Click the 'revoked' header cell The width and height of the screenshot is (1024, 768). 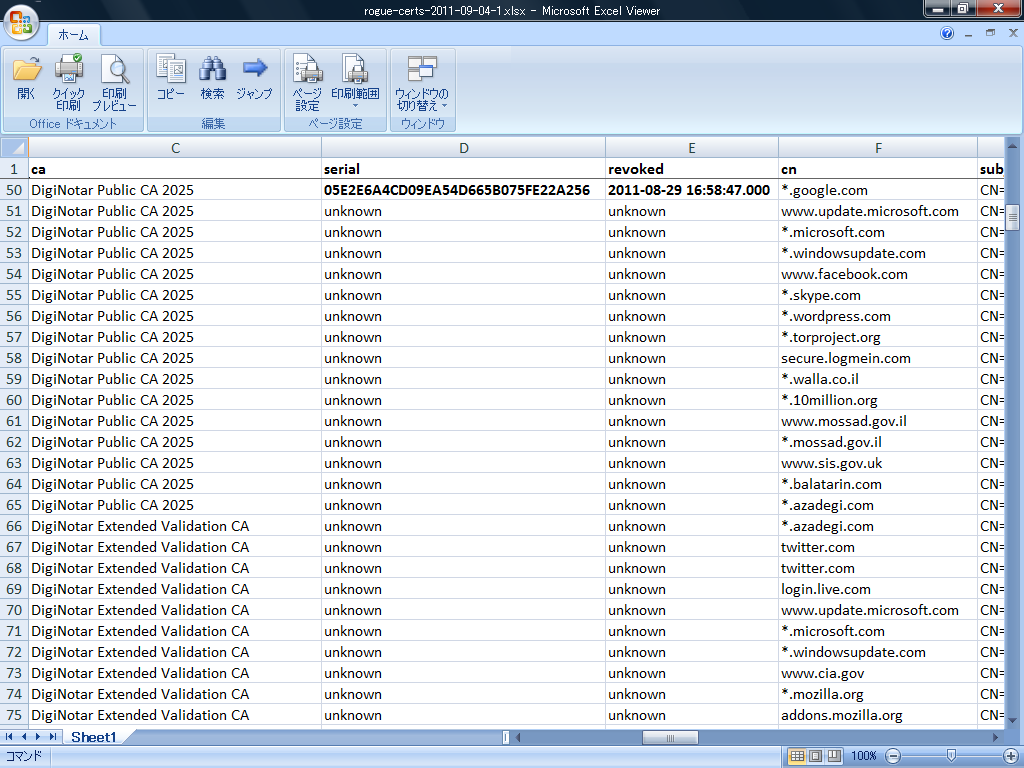pos(692,169)
